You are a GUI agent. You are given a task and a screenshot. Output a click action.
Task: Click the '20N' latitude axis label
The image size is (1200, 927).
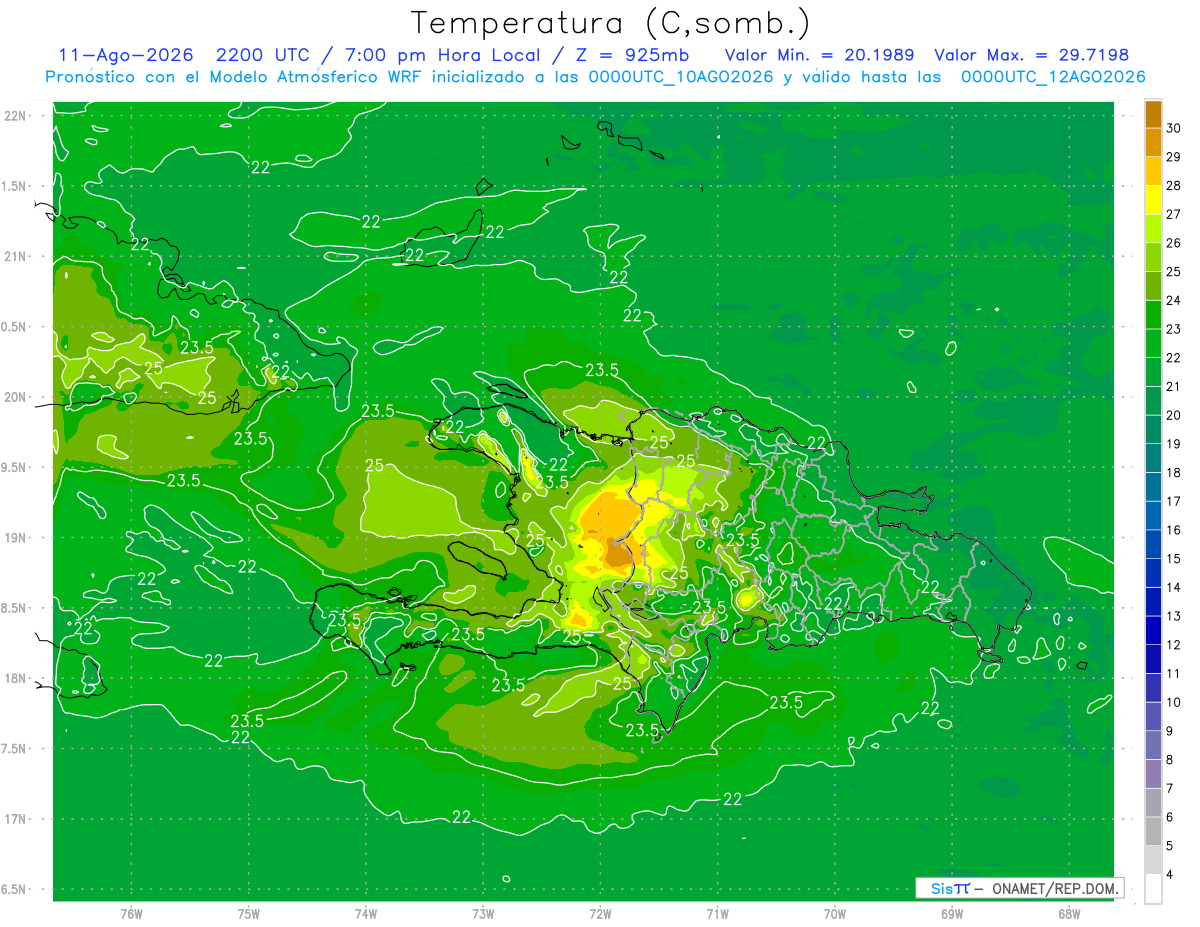(15, 397)
